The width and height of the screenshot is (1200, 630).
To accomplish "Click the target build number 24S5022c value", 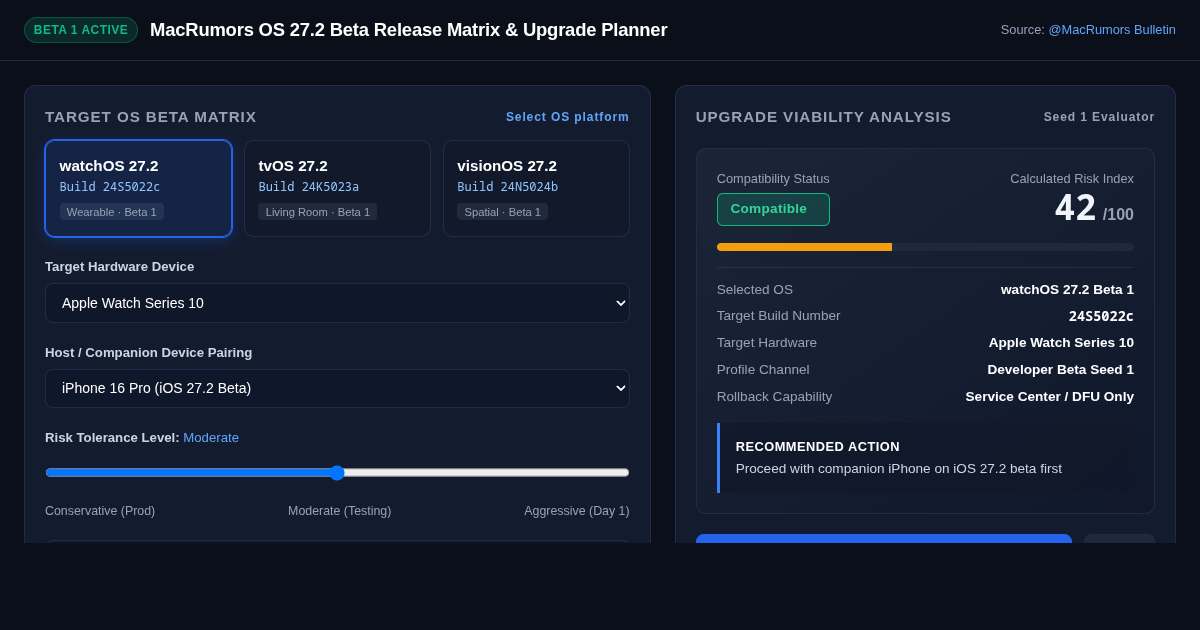I will 1101,316.
